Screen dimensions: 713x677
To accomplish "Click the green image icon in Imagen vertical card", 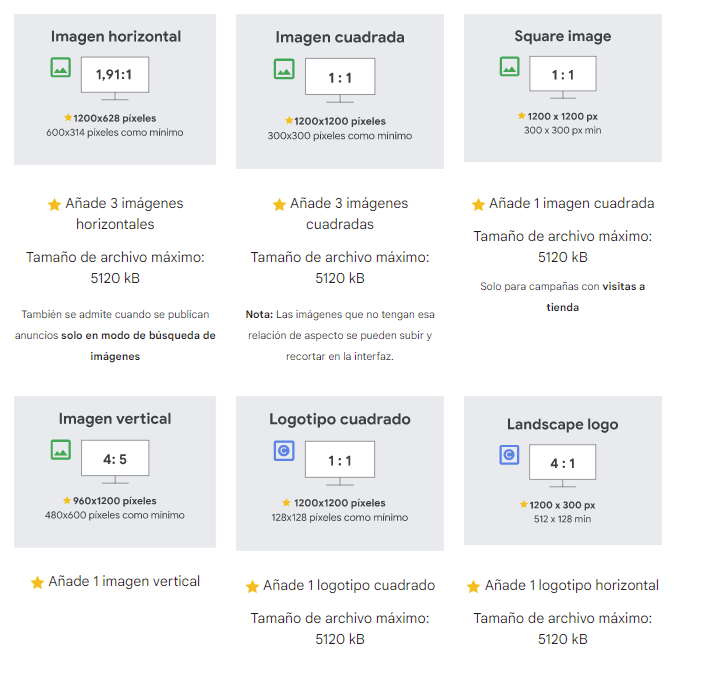I will click(61, 450).
